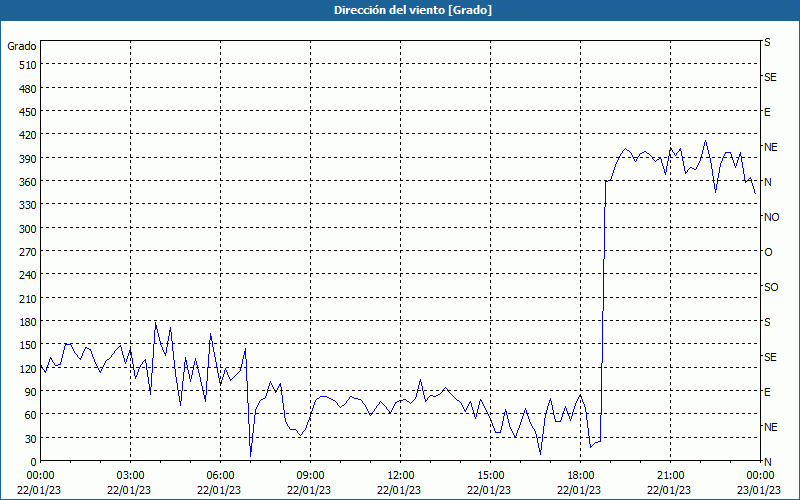Viewport: 800px width, 500px height.
Task: Select the "E" compass label level with 90
Action: click(767, 392)
